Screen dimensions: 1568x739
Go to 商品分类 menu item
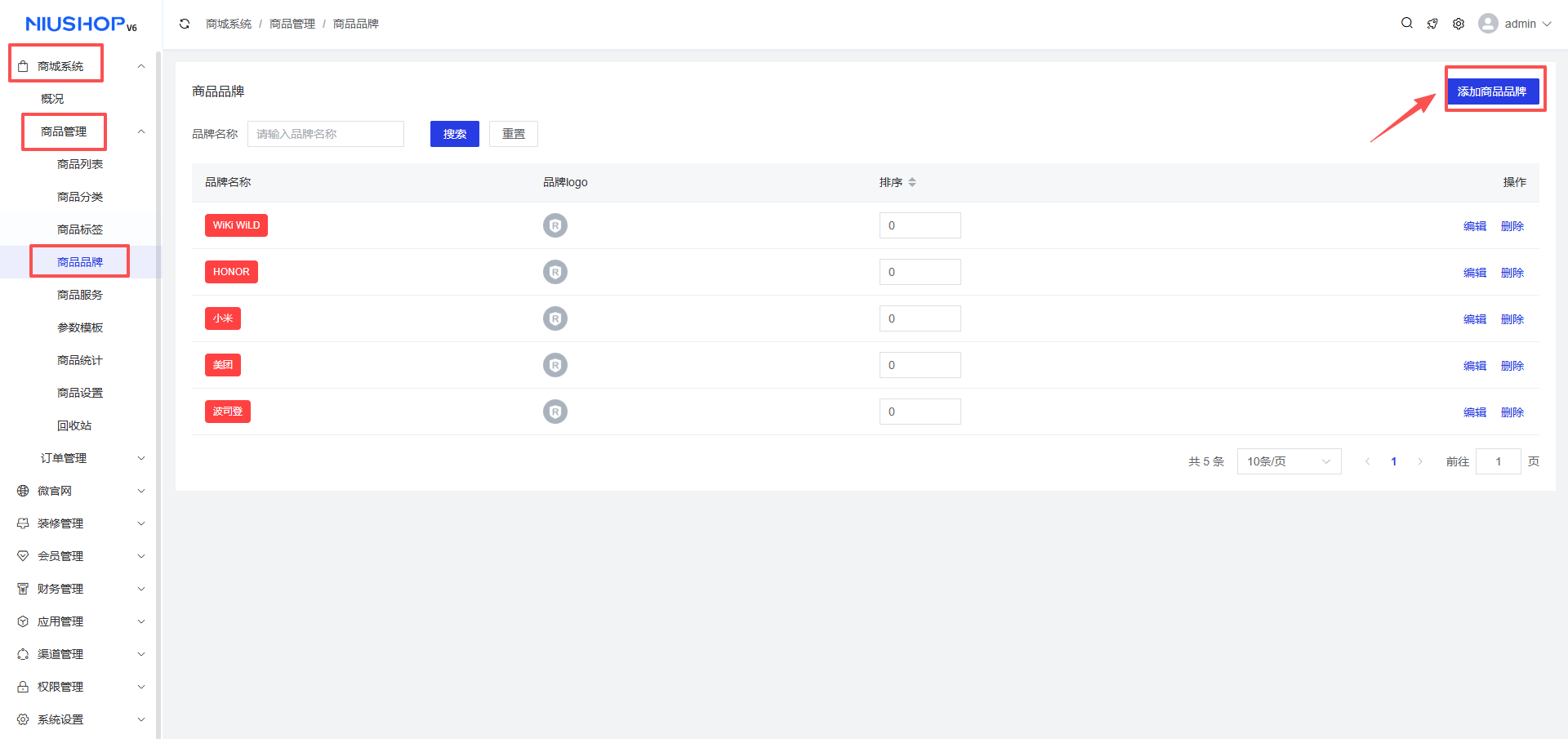pos(80,197)
